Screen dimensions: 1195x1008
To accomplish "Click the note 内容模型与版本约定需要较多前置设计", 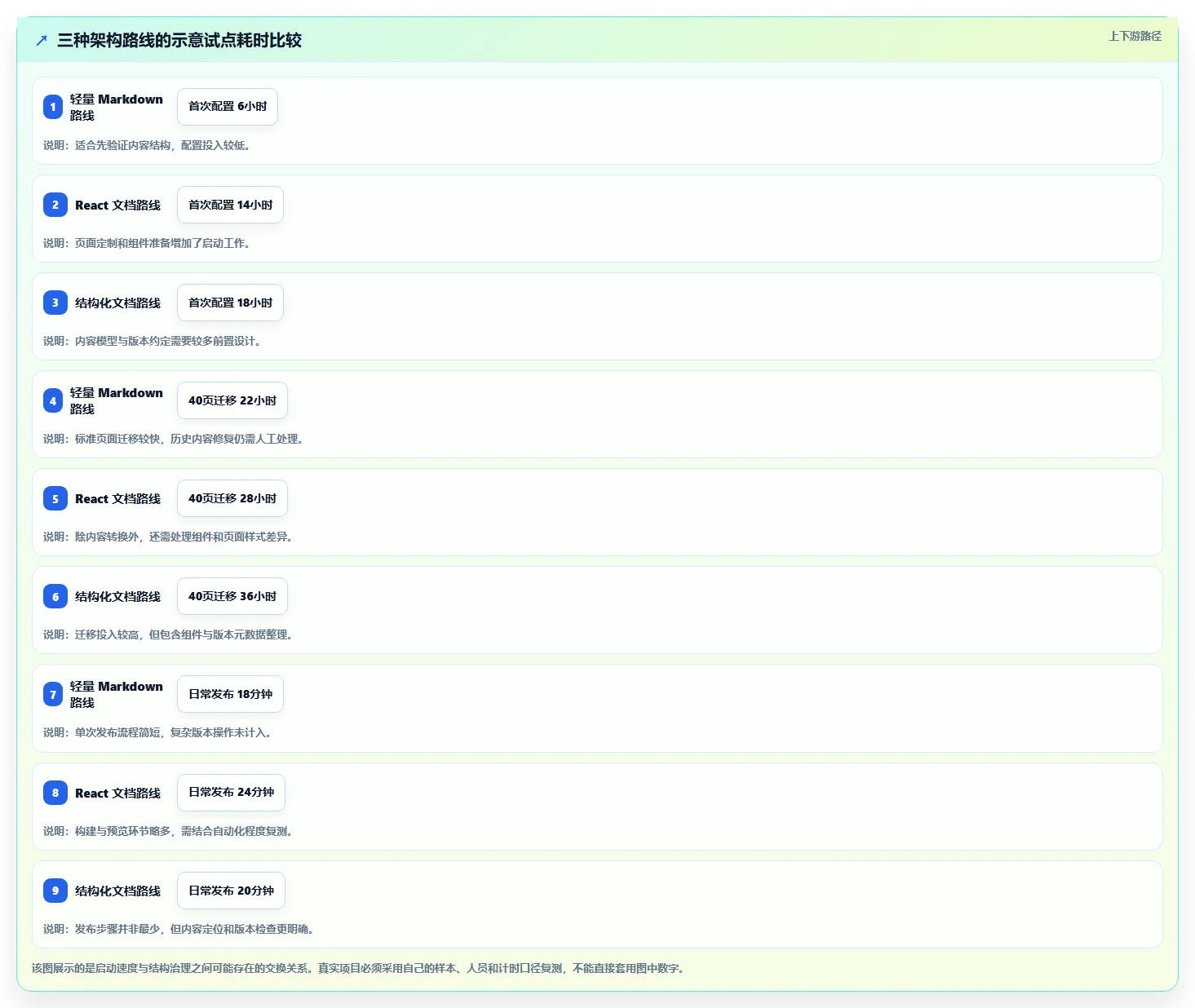I will pyautogui.click(x=153, y=341).
